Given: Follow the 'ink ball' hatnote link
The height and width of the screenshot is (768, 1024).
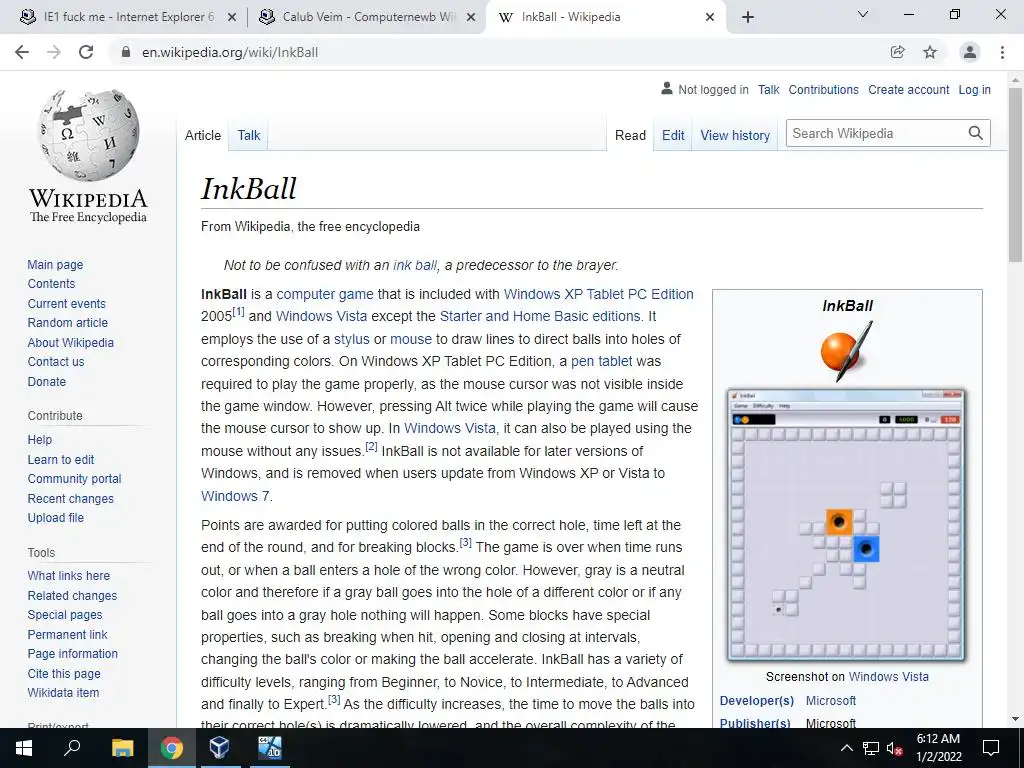Looking at the screenshot, I should 415,265.
